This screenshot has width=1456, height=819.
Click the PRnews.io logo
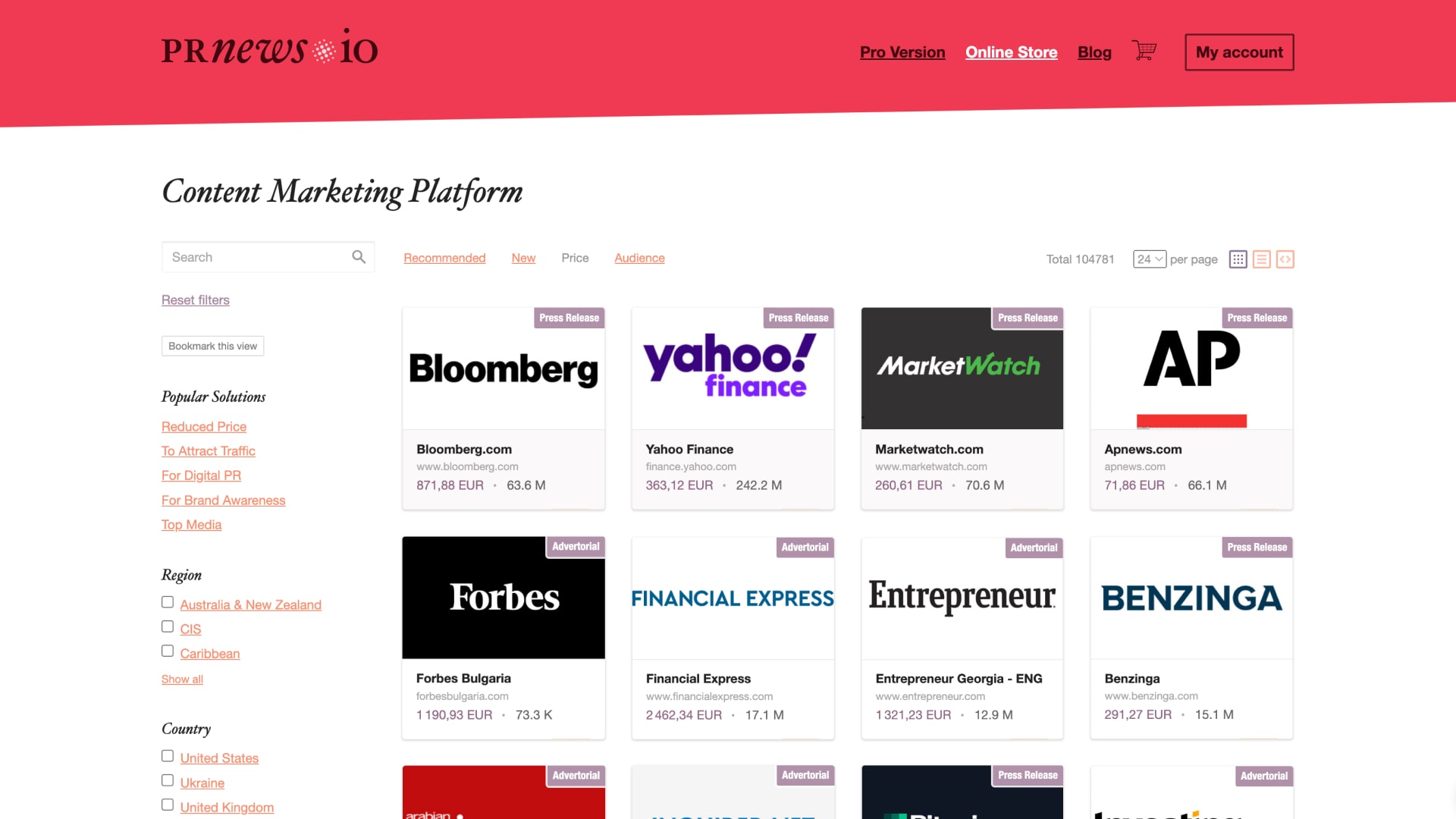[269, 49]
